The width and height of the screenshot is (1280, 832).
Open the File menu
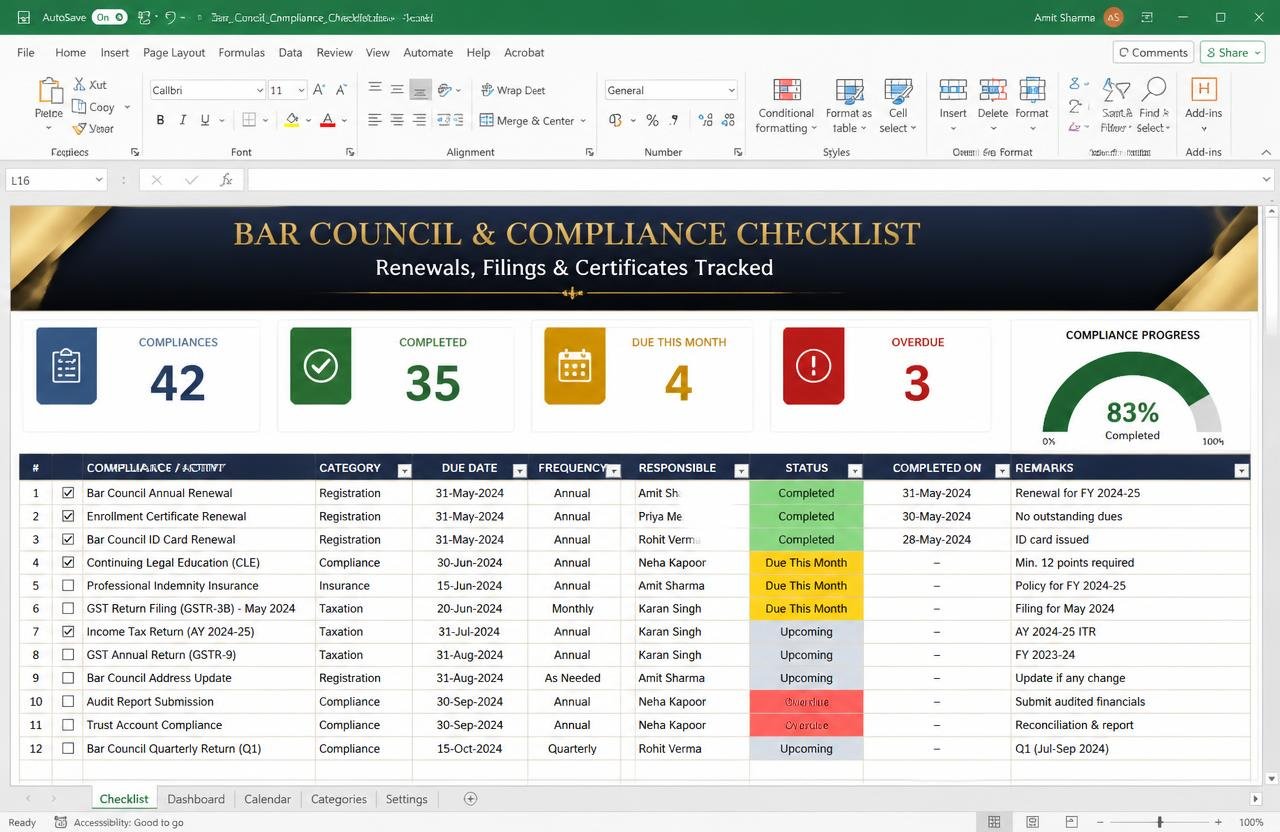tap(26, 53)
